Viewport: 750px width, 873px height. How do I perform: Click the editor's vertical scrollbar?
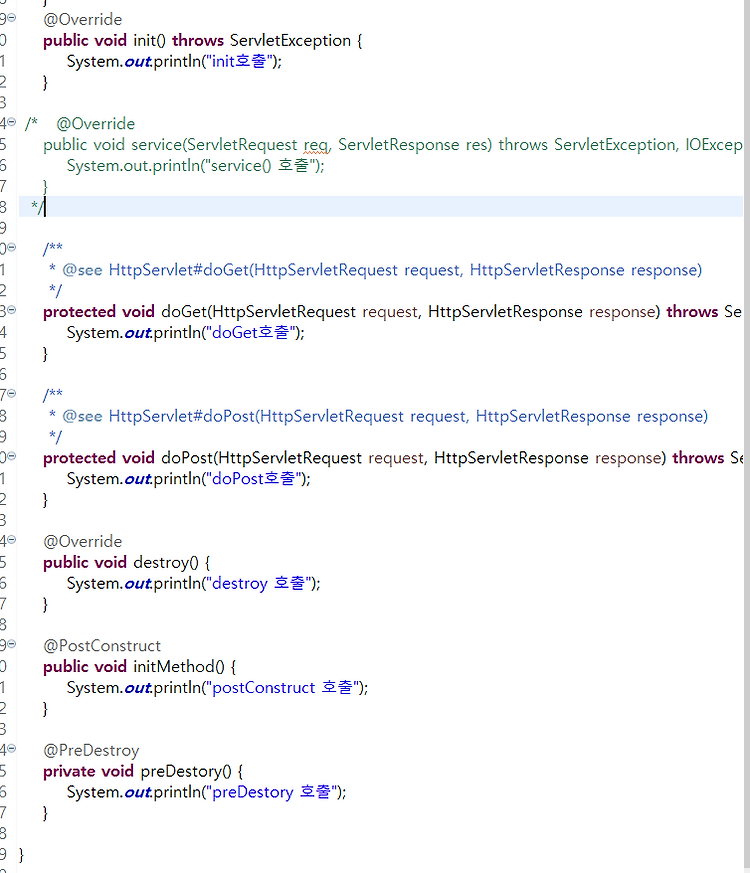pyautogui.click(x=747, y=434)
